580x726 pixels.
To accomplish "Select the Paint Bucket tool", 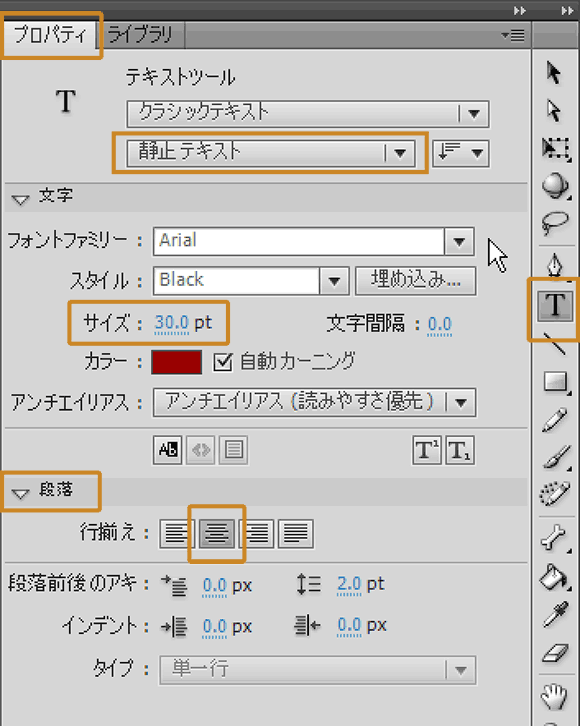I will click(x=555, y=577).
